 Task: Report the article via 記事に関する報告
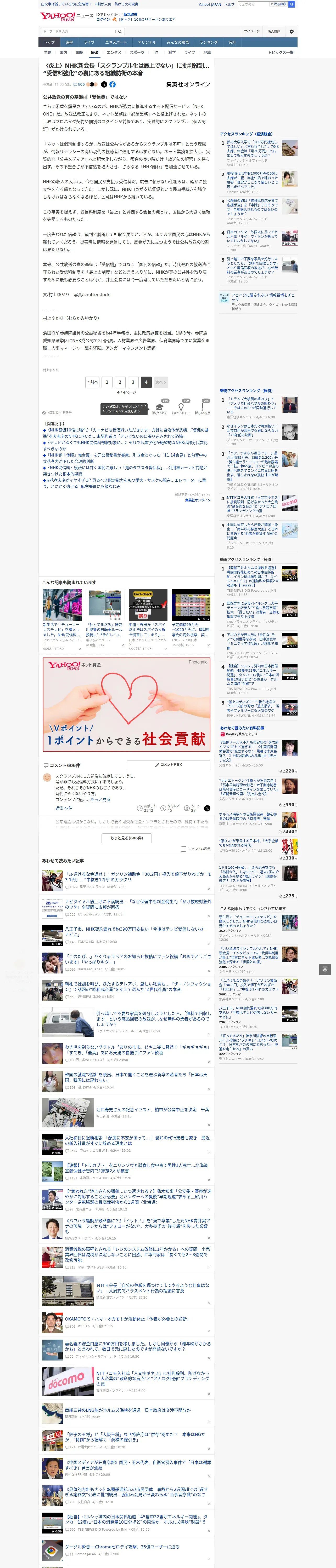(x=57, y=413)
